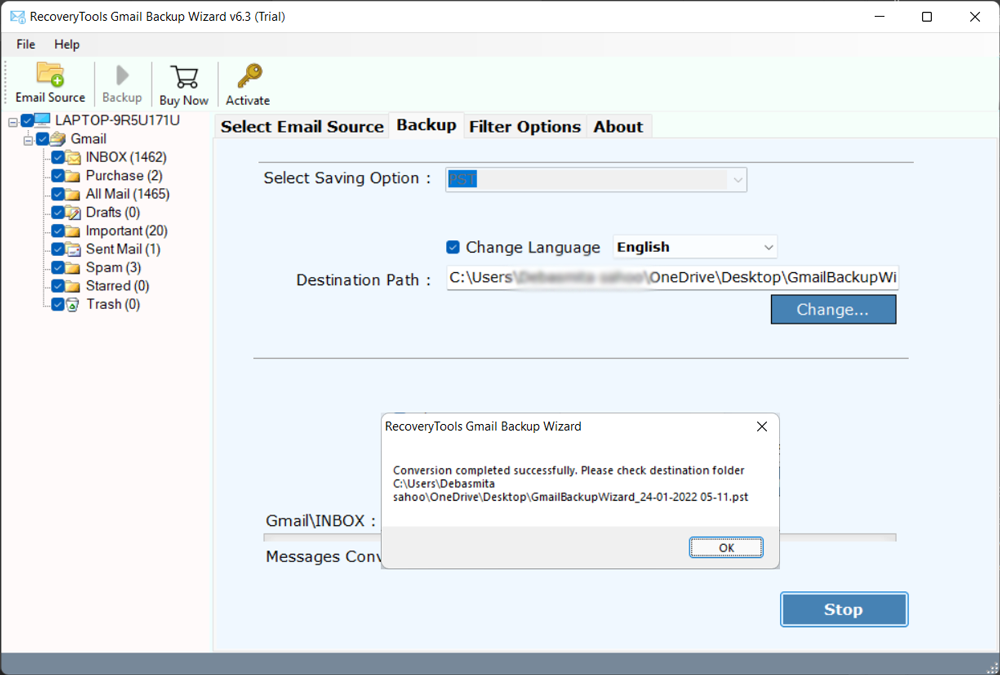Image resolution: width=1000 pixels, height=675 pixels.
Task: Click the Drafts folder icon
Action: pos(73,212)
